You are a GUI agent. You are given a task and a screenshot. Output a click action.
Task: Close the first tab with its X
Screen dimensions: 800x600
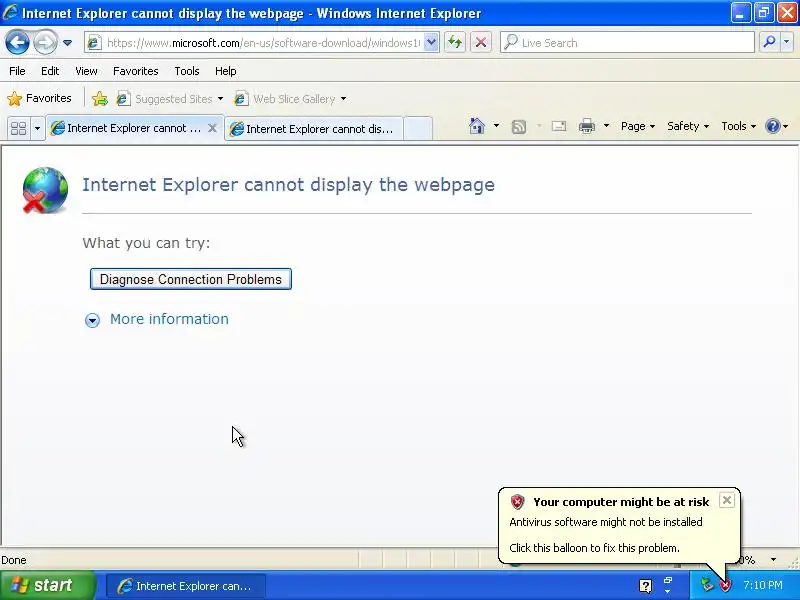click(x=212, y=128)
